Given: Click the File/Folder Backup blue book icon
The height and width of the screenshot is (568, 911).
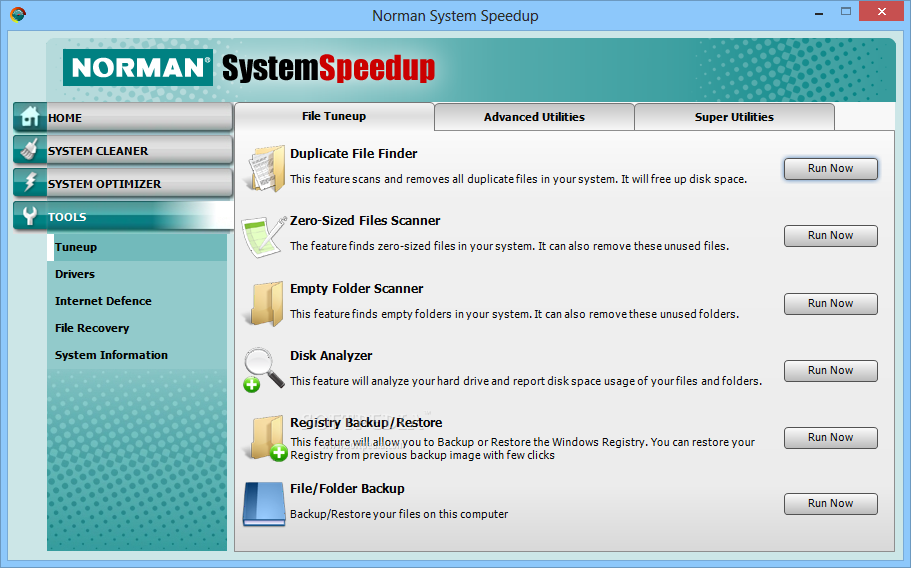Looking at the screenshot, I should click(264, 504).
